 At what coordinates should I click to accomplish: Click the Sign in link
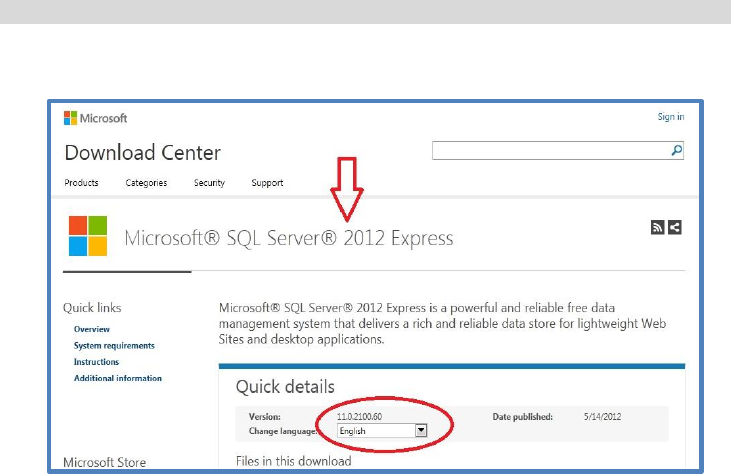671,117
